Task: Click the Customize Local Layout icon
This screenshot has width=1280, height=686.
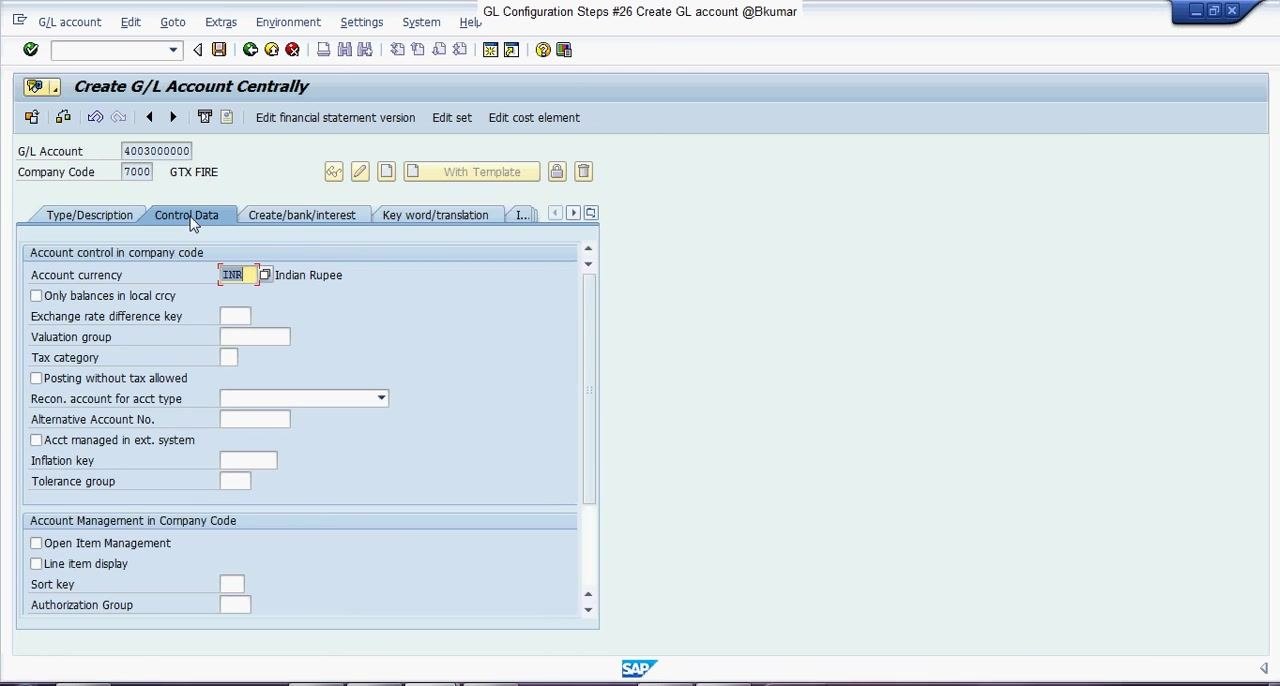Action: pyautogui.click(x=564, y=50)
